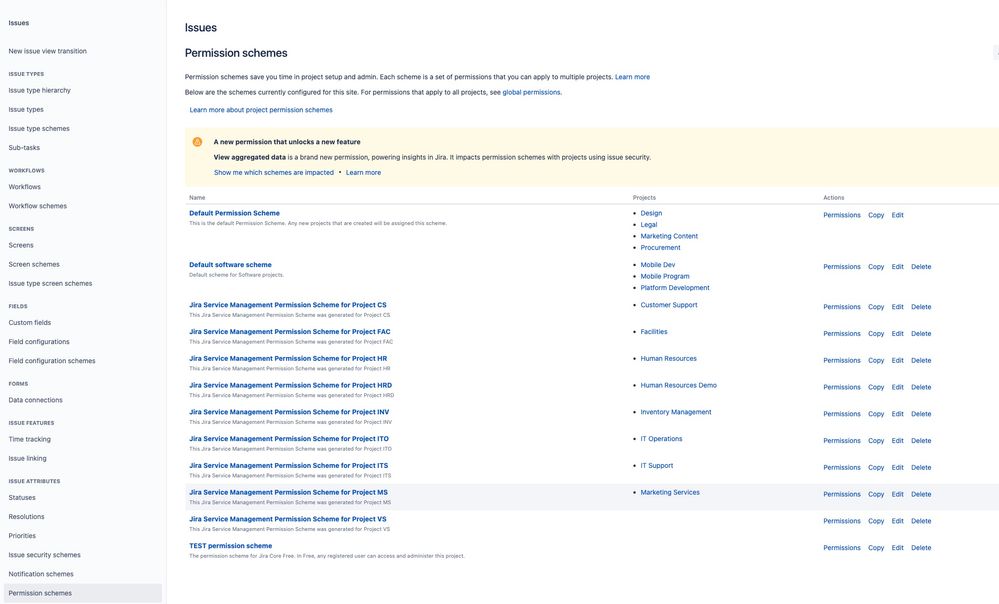
Task: Open Permission Scheme for Project CS
Action: tap(288, 305)
